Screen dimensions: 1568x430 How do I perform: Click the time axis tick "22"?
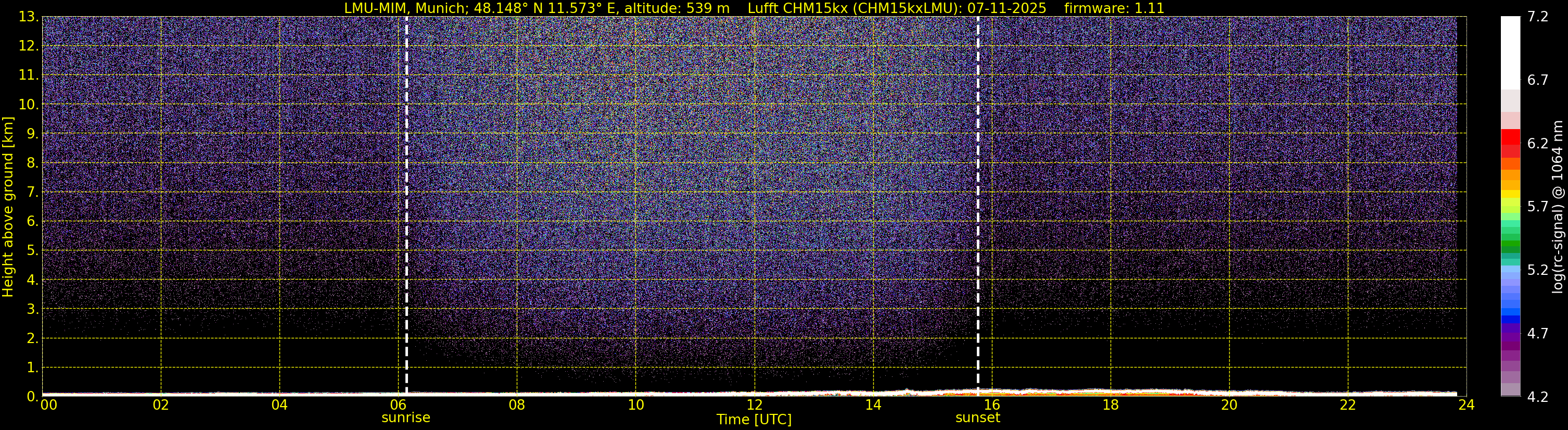[x=1348, y=405]
